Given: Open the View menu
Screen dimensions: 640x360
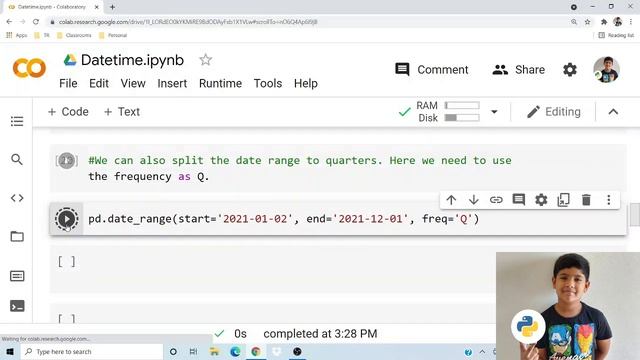Looking at the screenshot, I should tap(133, 83).
